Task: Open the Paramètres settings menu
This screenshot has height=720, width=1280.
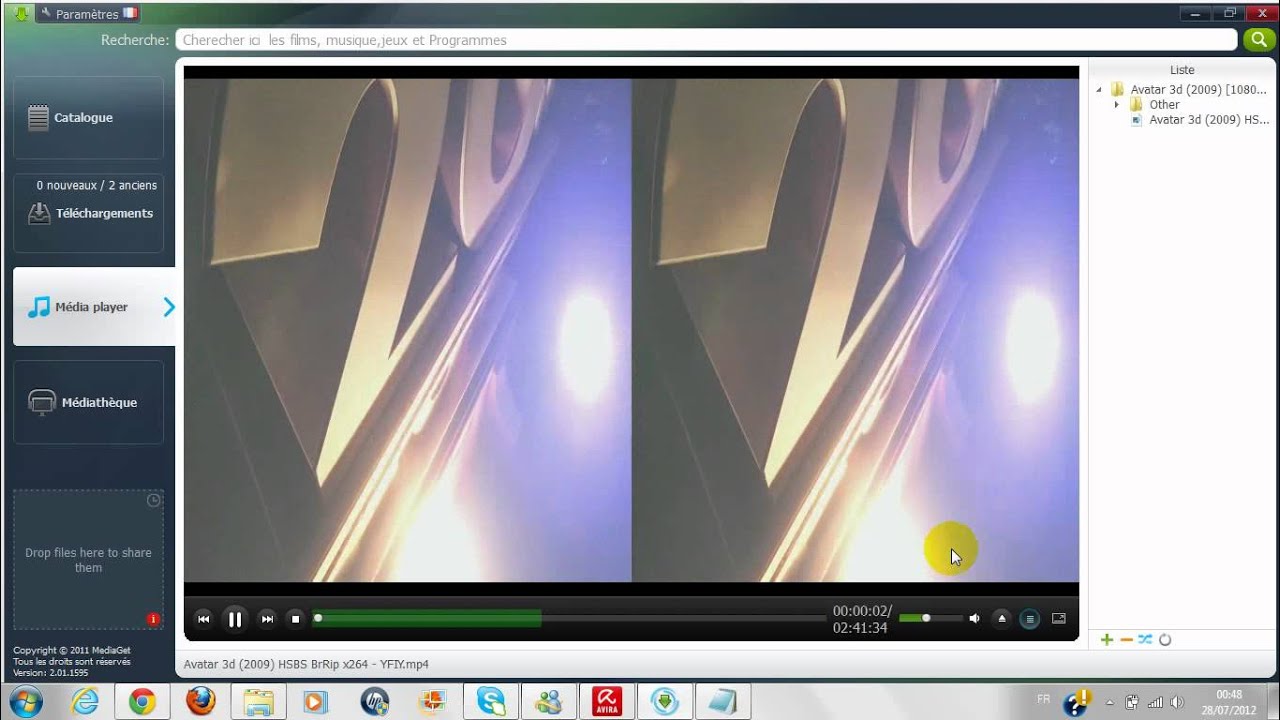Action: coord(86,14)
